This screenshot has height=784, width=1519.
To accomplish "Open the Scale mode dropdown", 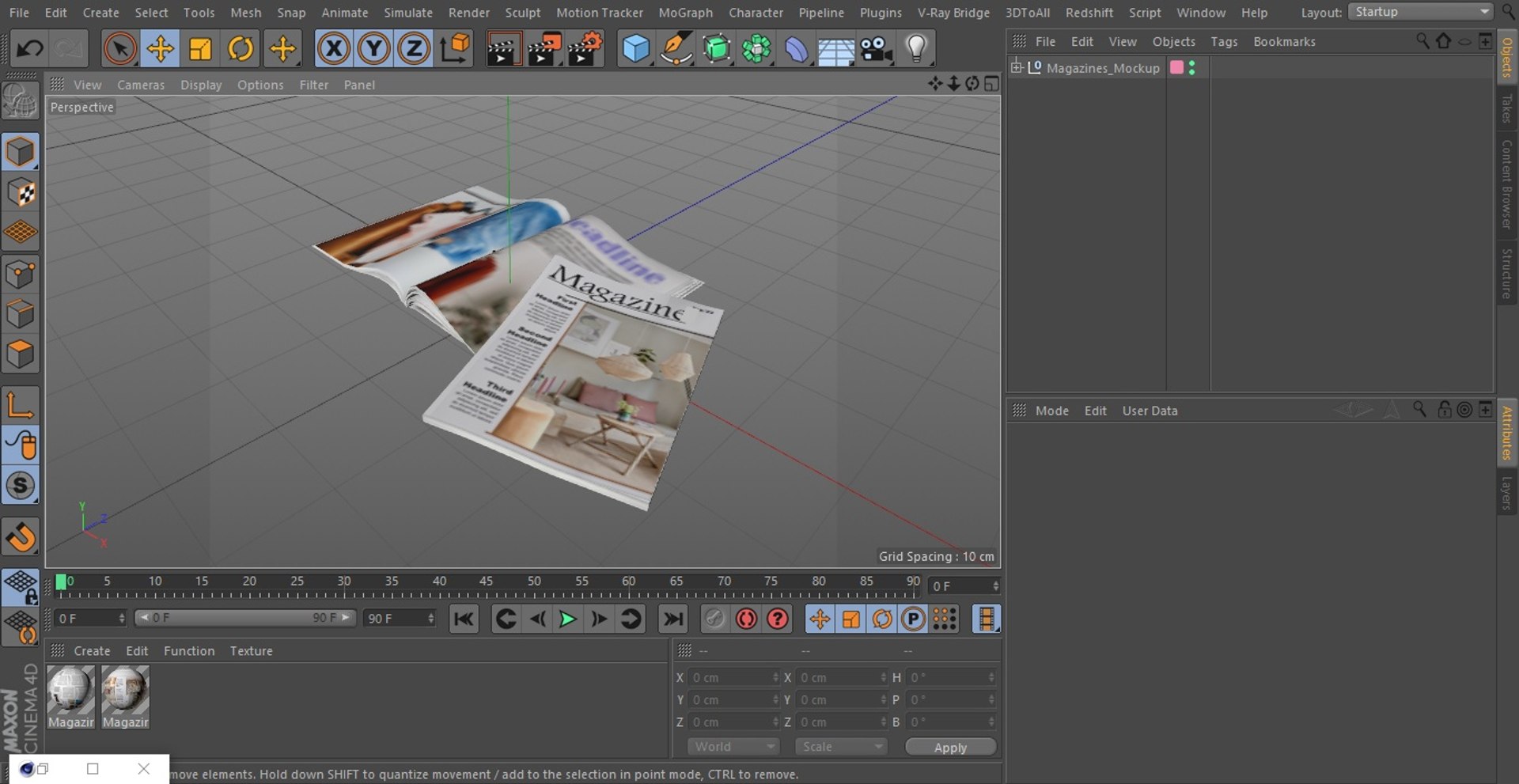I will click(x=841, y=747).
